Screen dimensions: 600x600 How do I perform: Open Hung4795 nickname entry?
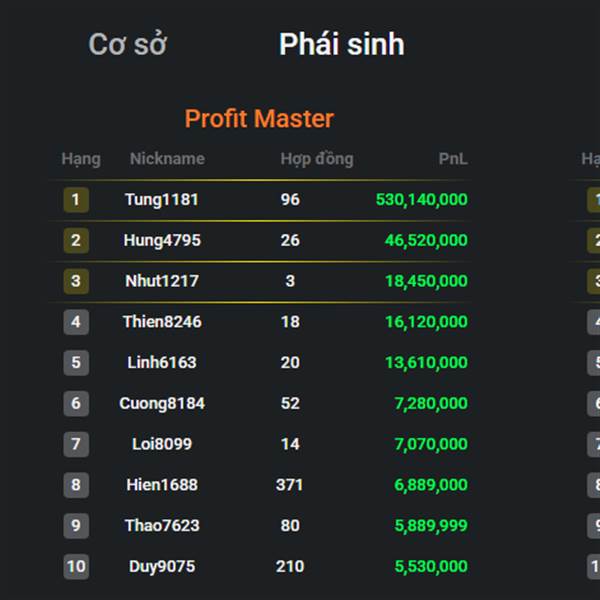(x=161, y=241)
